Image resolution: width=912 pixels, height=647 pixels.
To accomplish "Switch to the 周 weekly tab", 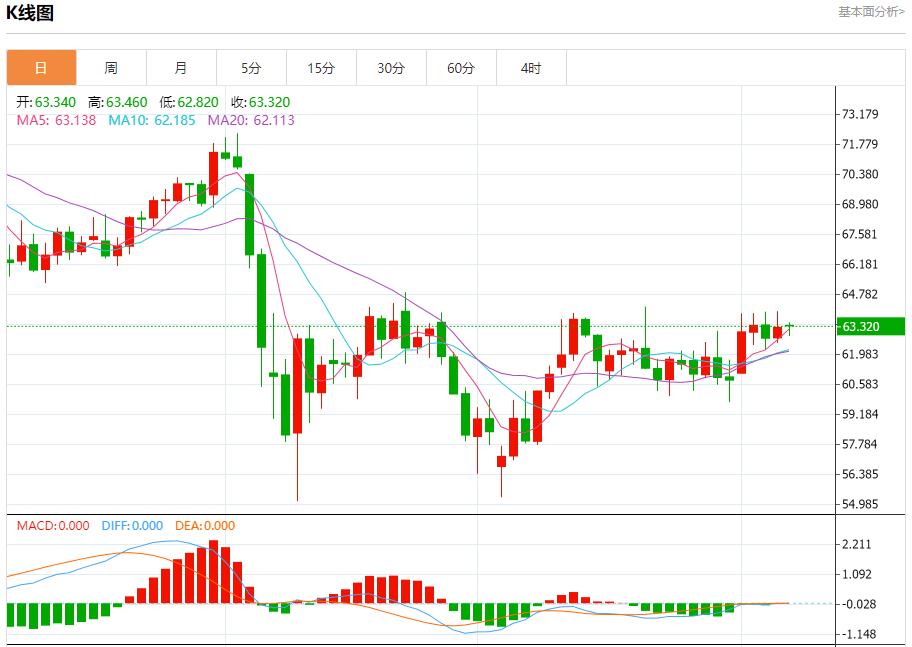I will click(x=111, y=68).
